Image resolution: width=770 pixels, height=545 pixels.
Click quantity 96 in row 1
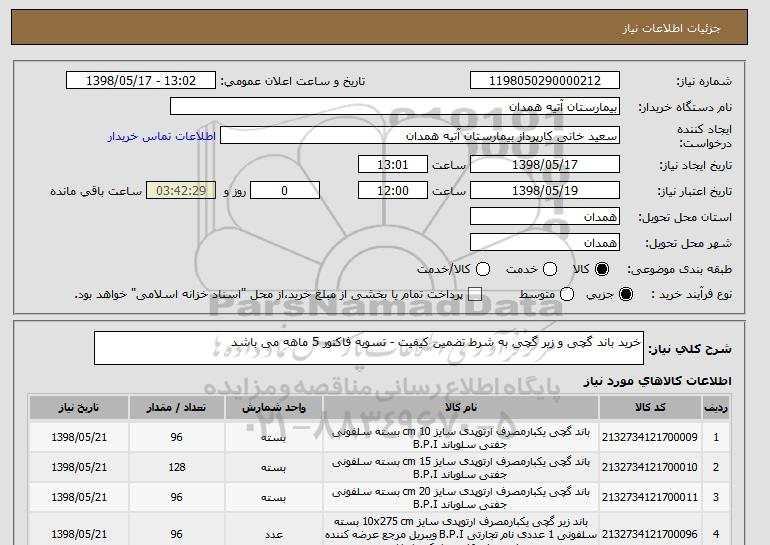tap(177, 437)
